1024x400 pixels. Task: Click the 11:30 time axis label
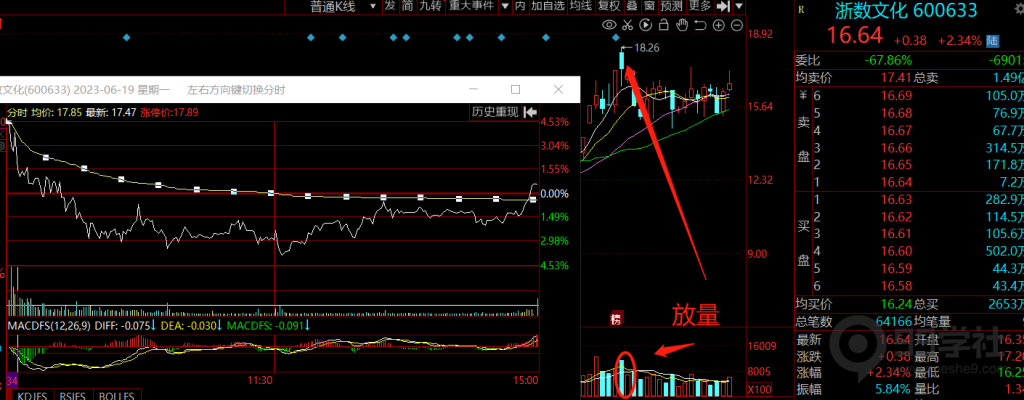click(x=260, y=380)
